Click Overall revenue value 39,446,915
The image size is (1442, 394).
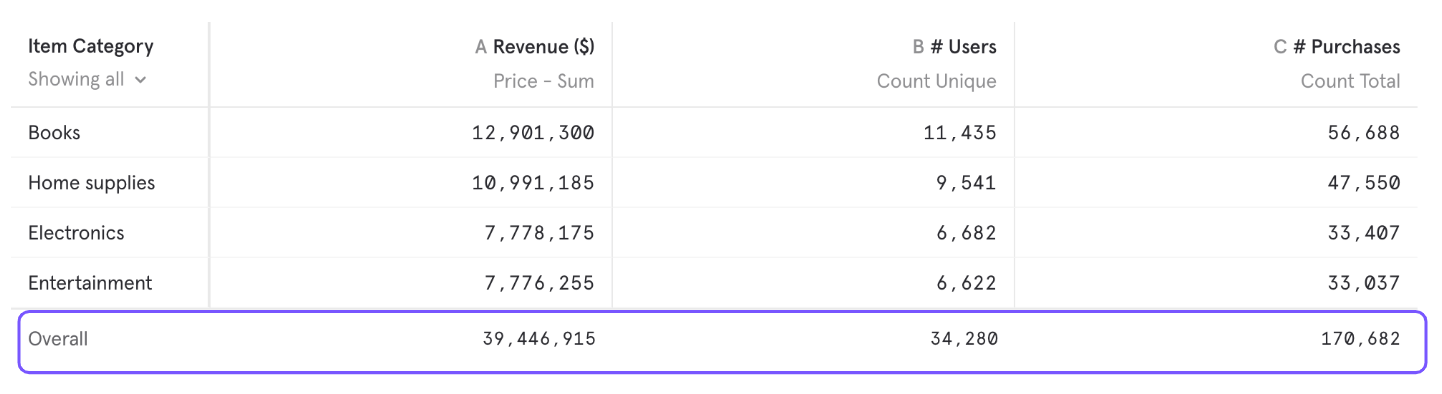(x=539, y=339)
